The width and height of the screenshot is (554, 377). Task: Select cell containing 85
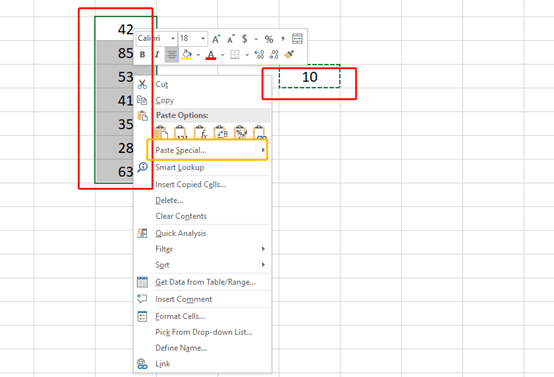pyautogui.click(x=115, y=53)
